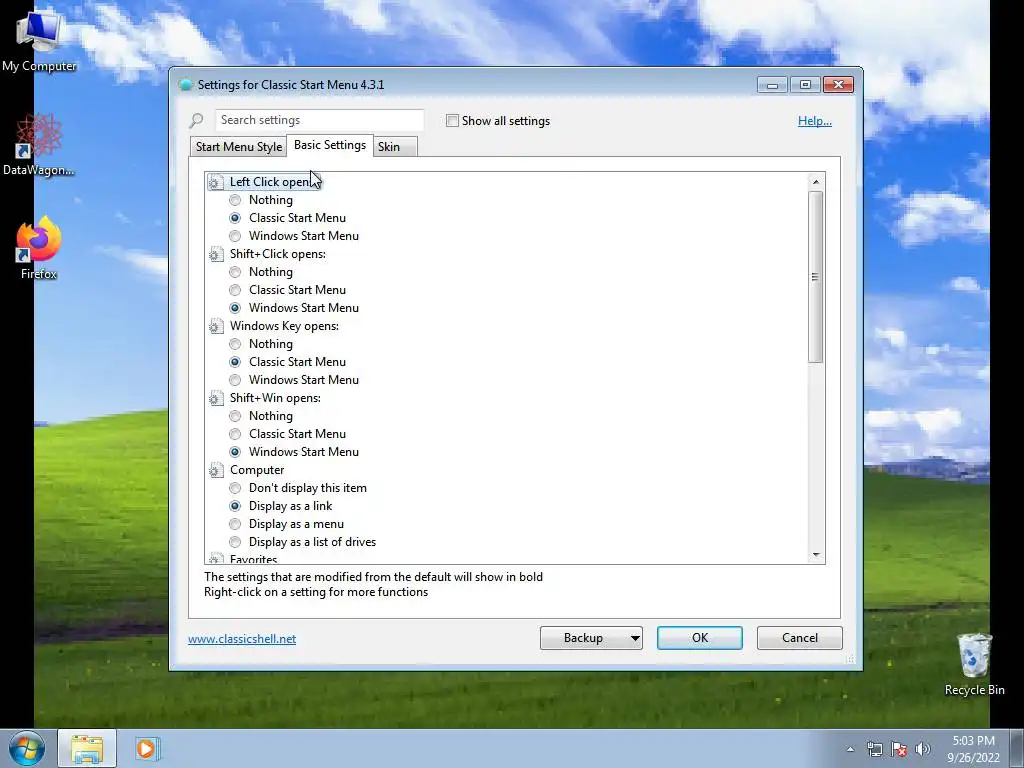The width and height of the screenshot is (1024, 768).
Task: Click the gear icon beside Windows Key opens
Action: tap(216, 326)
